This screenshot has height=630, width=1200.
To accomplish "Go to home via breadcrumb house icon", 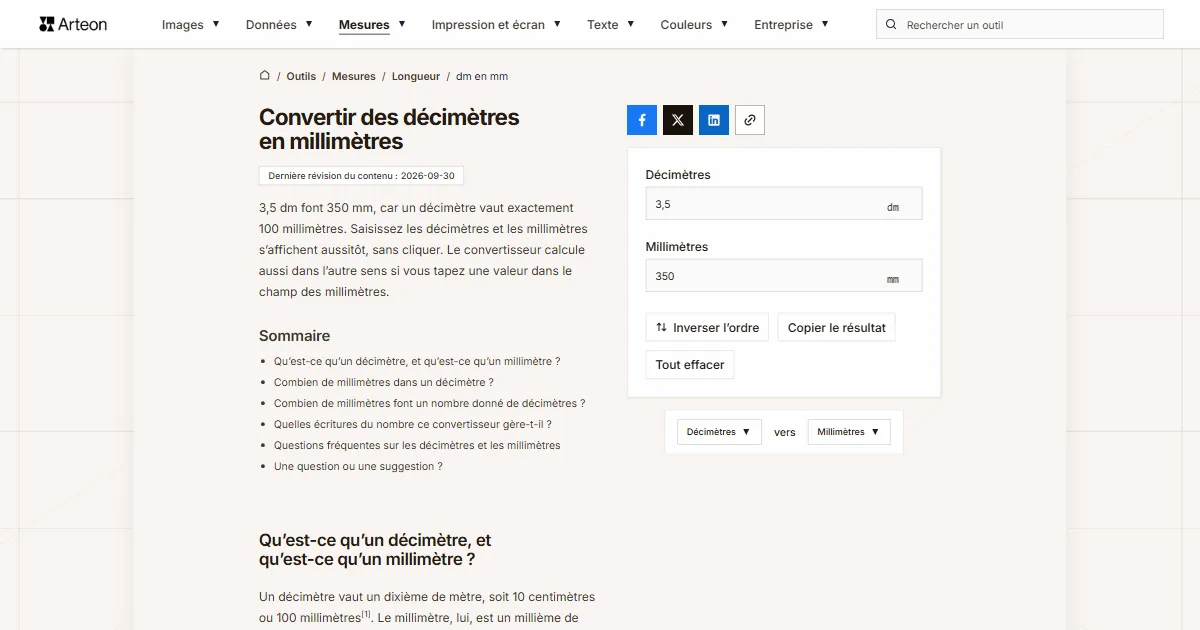I will (265, 76).
